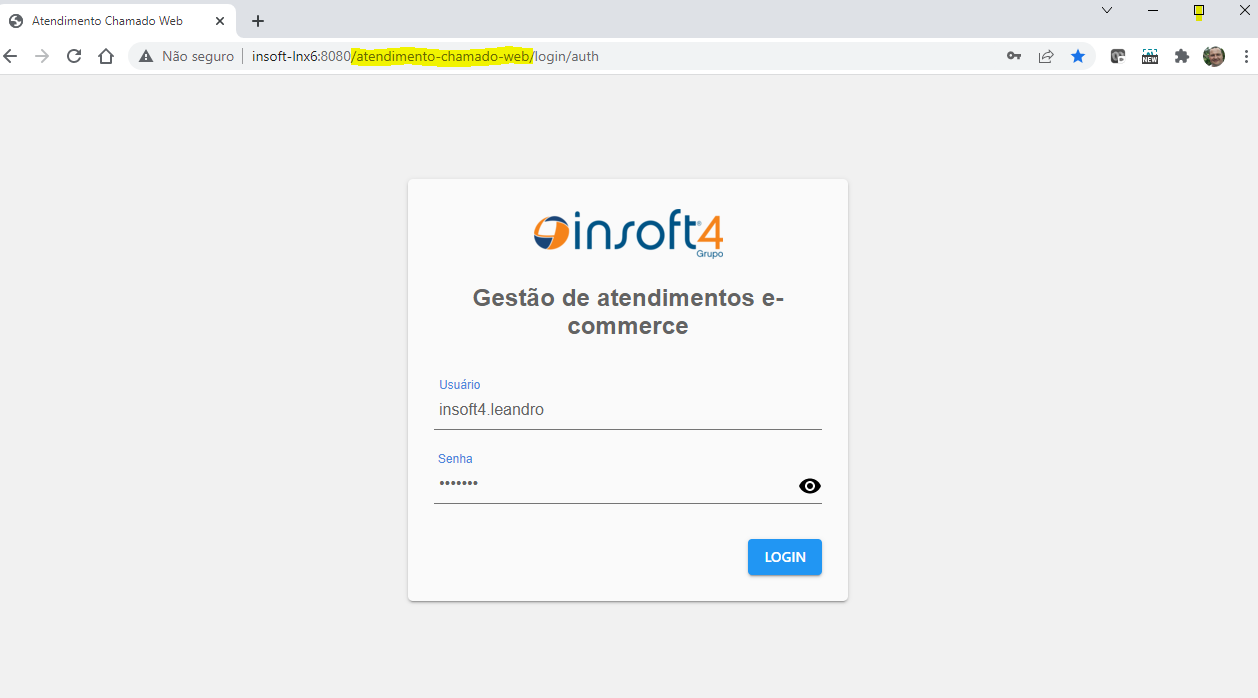Click the browser back arrow
Screen dimensions: 1258x698
10,56
